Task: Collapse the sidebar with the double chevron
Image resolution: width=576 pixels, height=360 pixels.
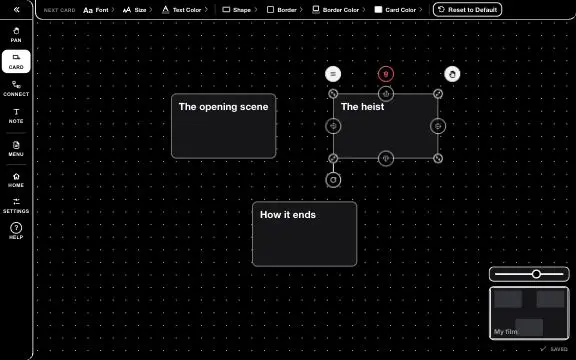Action: point(16,10)
